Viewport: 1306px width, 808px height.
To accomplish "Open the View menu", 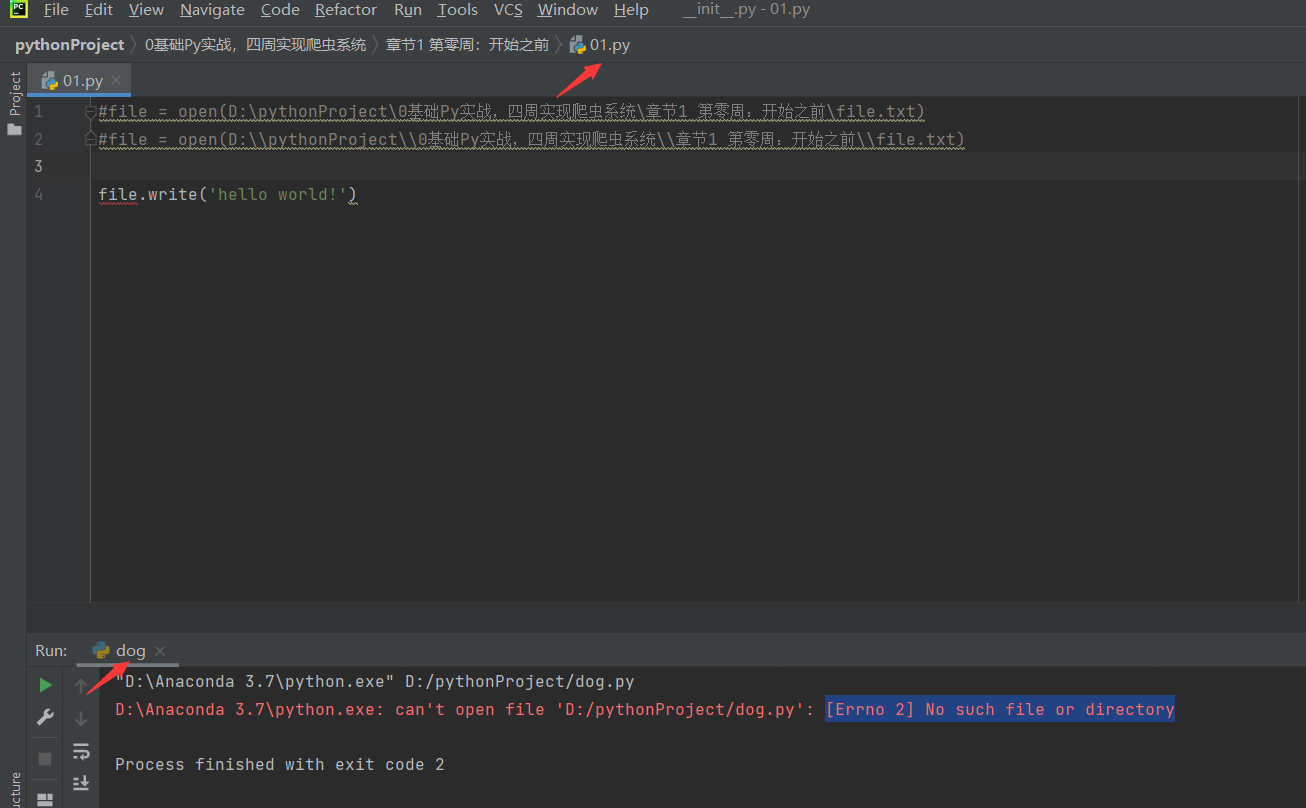I will [146, 10].
